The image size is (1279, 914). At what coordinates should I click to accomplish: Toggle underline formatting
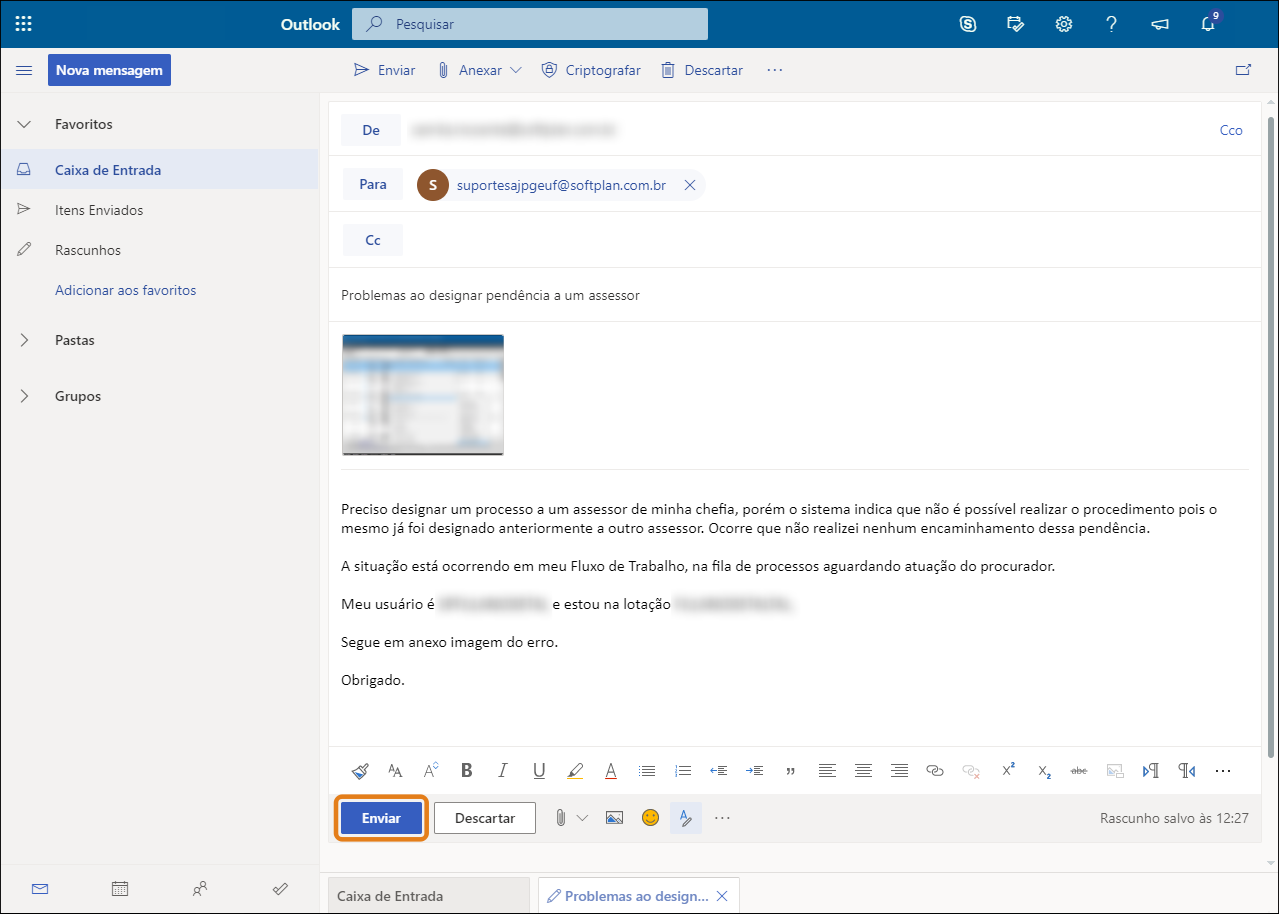coord(539,771)
